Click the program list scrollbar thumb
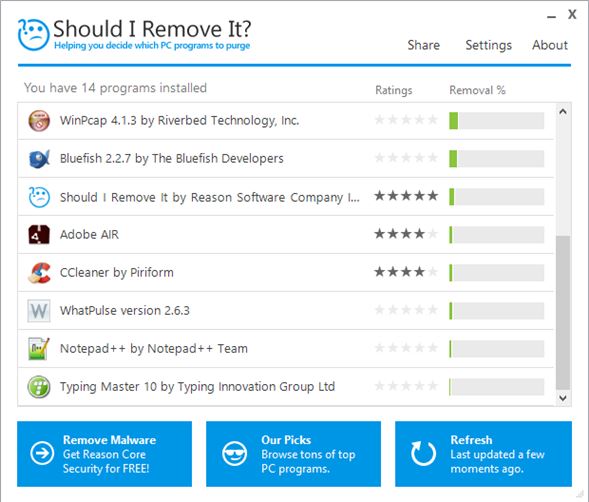The width and height of the screenshot is (589, 502). click(563, 313)
